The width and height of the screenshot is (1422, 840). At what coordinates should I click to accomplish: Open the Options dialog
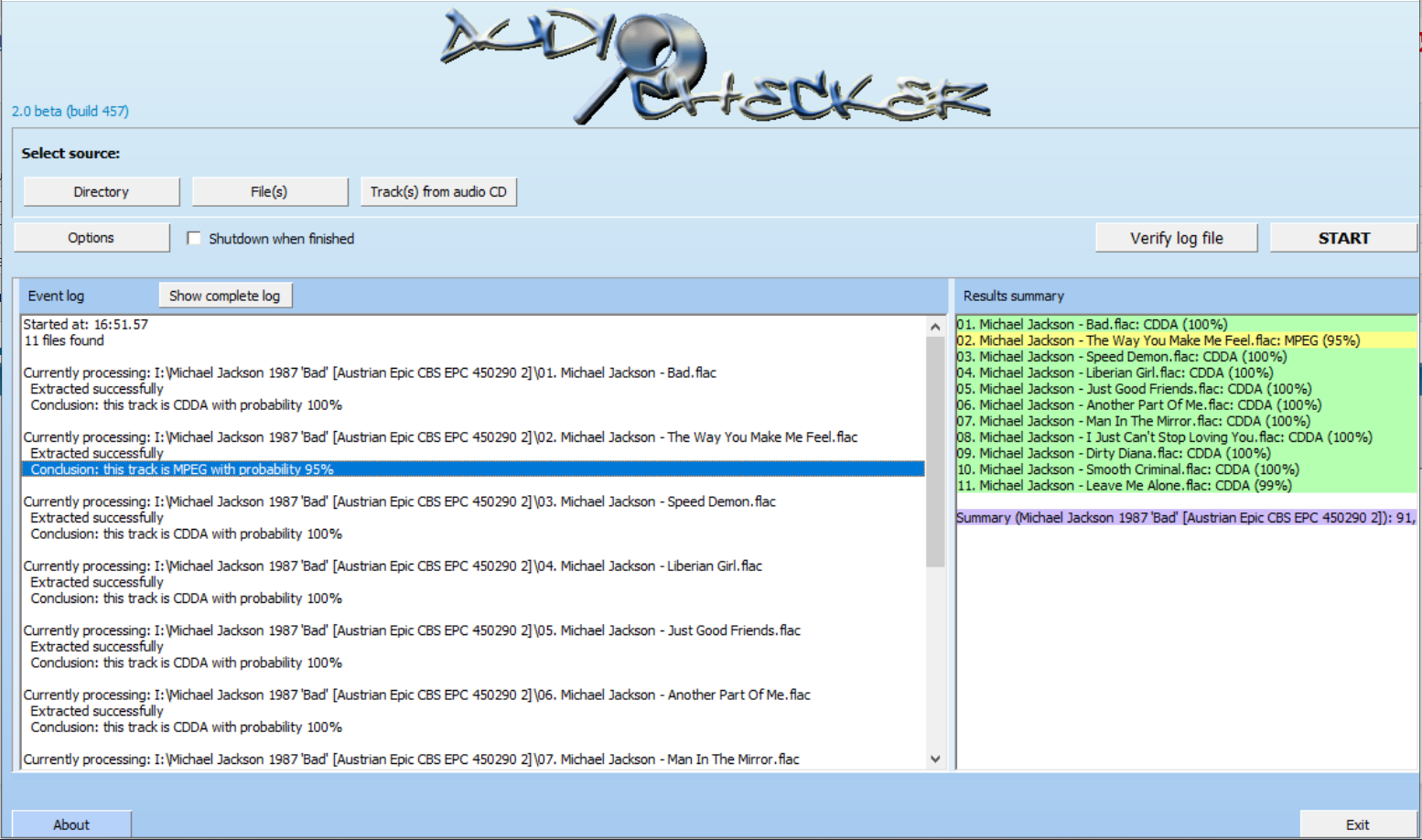[92, 238]
